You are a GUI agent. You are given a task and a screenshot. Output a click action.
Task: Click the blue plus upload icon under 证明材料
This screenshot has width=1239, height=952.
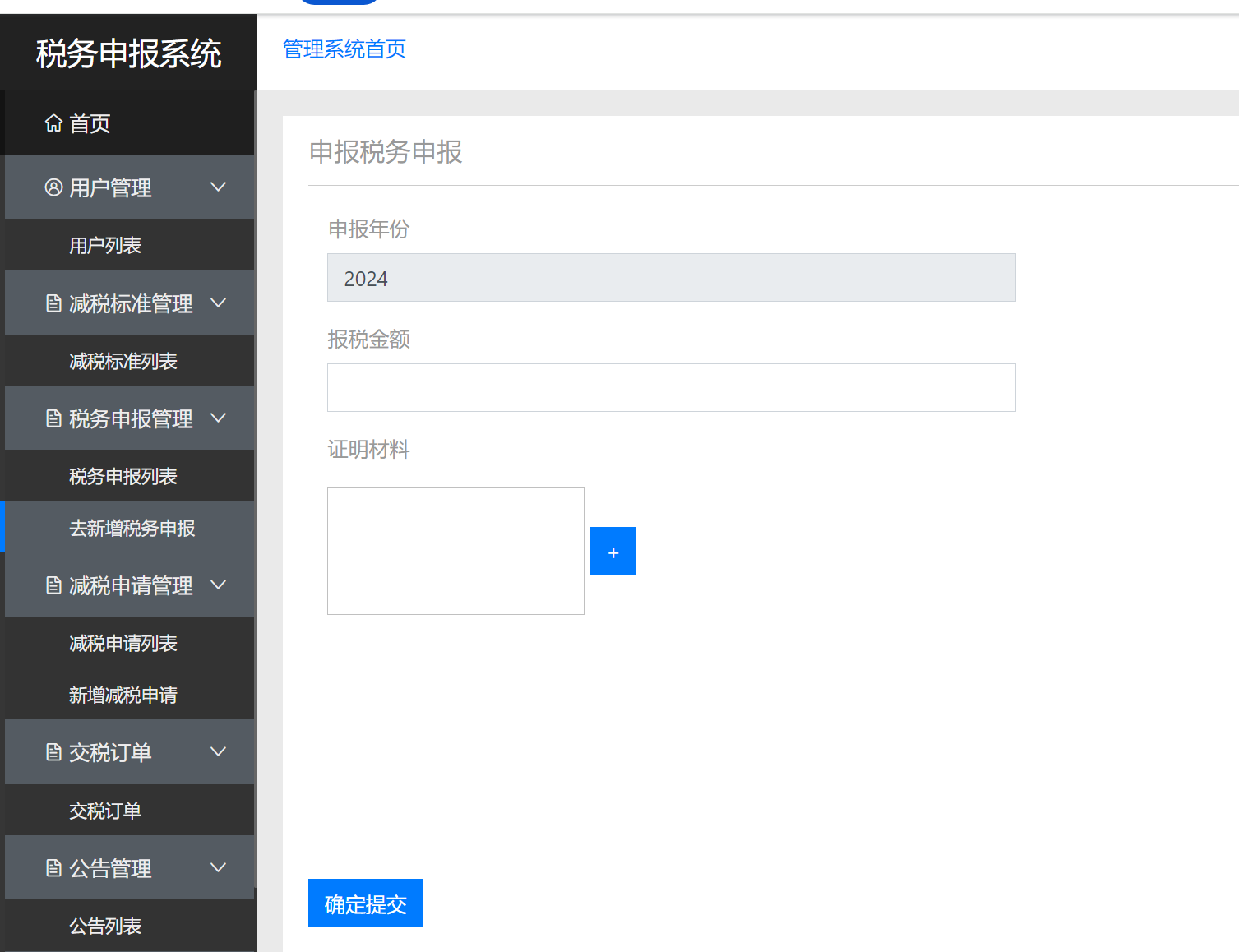point(613,551)
